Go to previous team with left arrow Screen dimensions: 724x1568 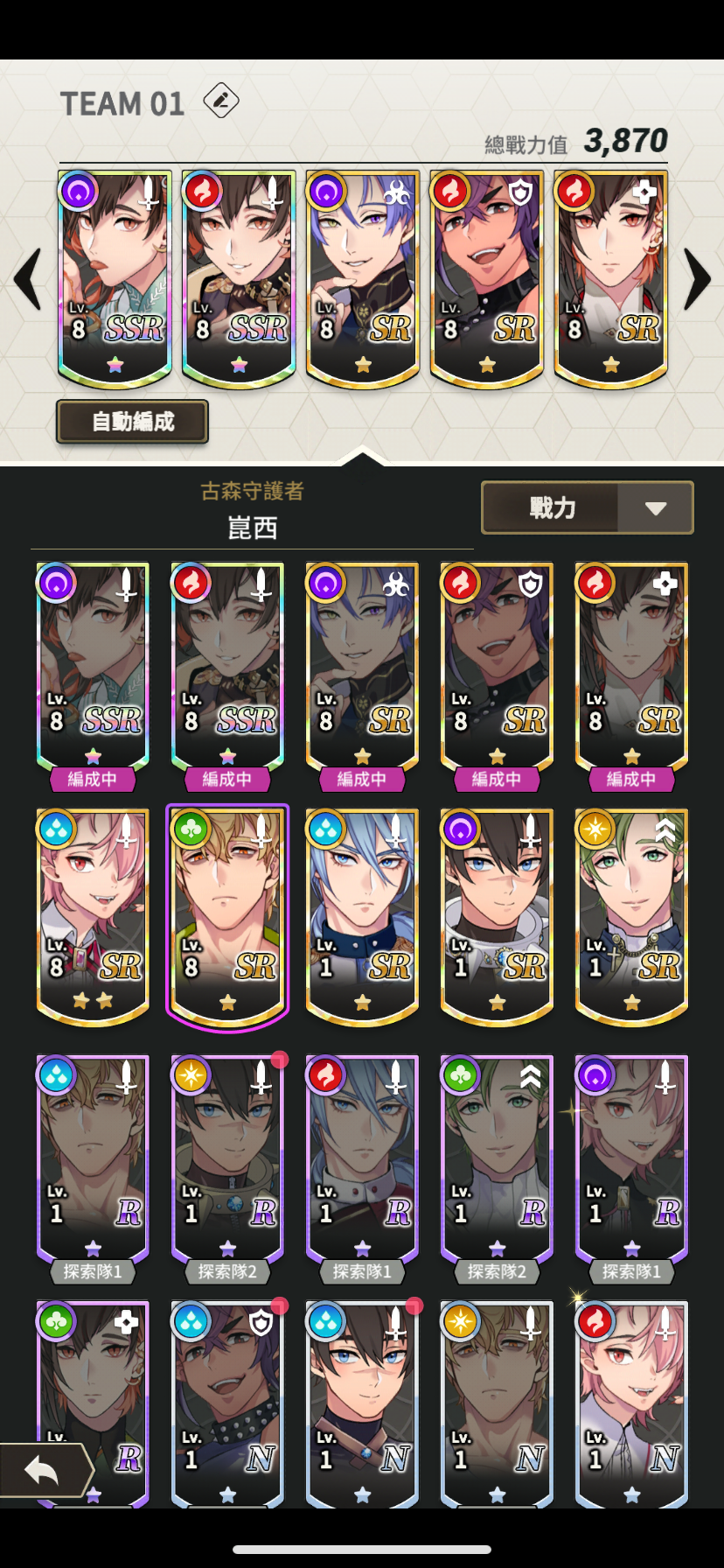click(28, 279)
